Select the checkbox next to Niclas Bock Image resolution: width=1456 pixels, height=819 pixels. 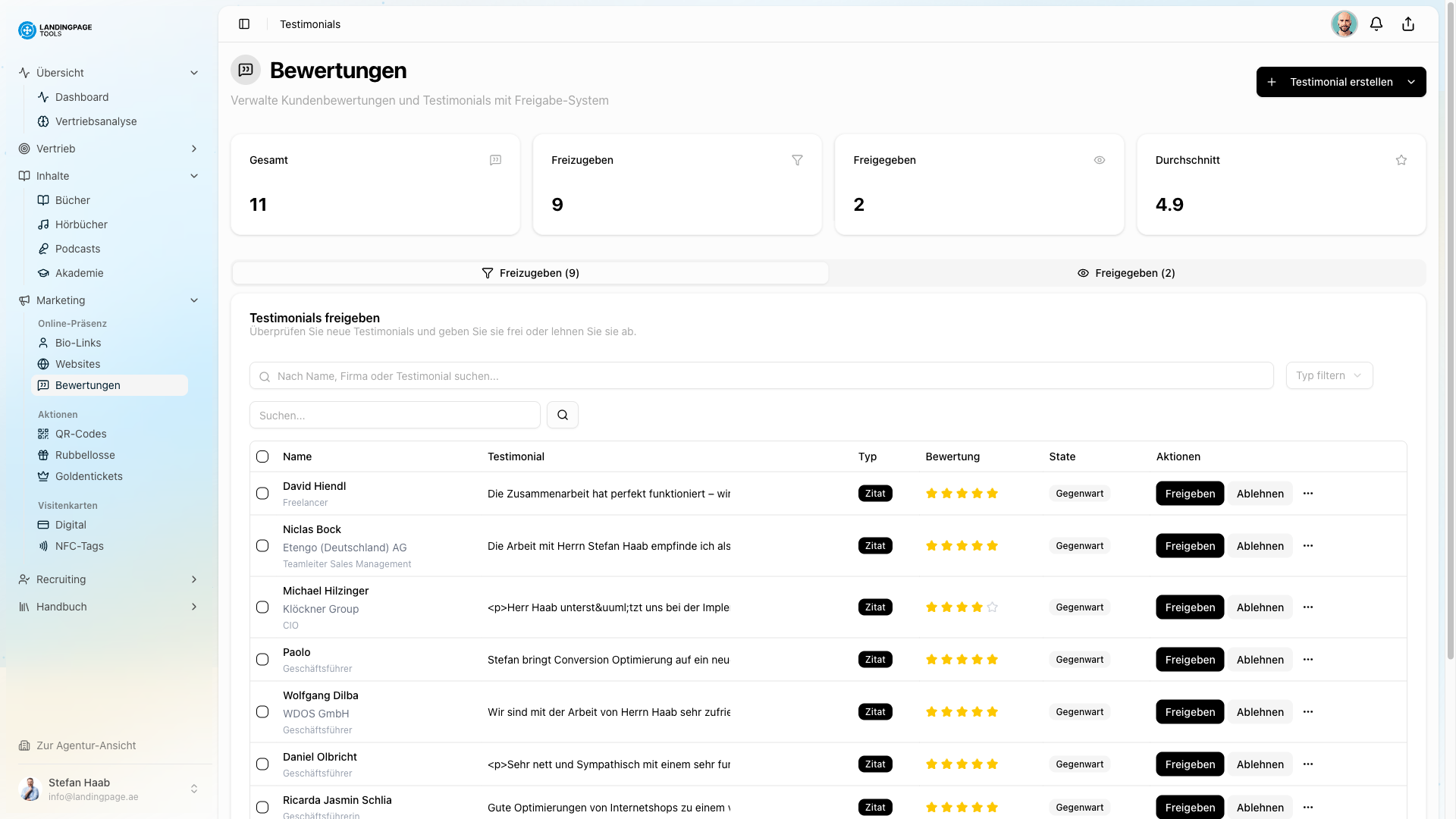(262, 545)
